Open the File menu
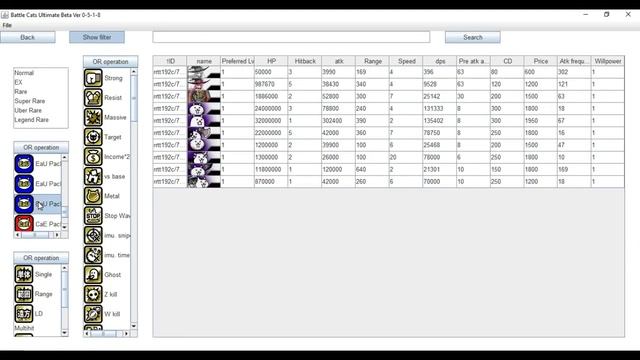This screenshot has height=360, width=640. 7,25
